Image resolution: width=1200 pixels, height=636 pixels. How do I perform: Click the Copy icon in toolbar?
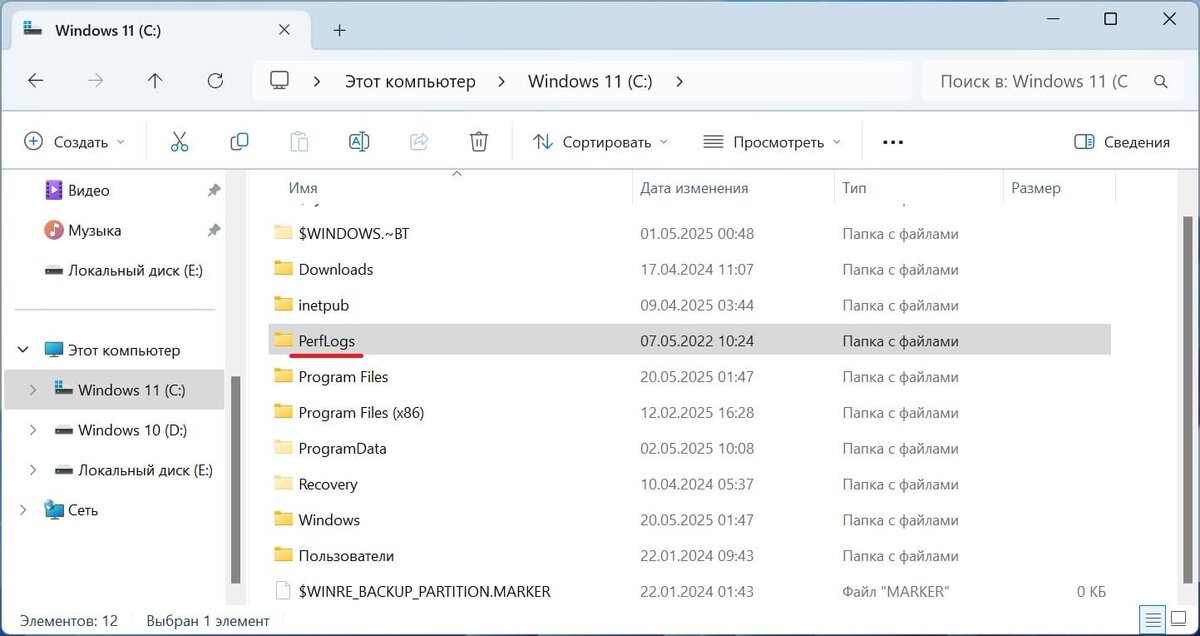239,142
